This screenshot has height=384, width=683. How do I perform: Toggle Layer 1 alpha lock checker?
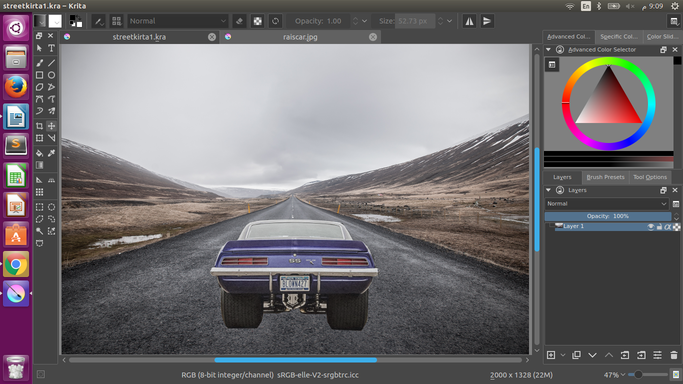pos(676,227)
